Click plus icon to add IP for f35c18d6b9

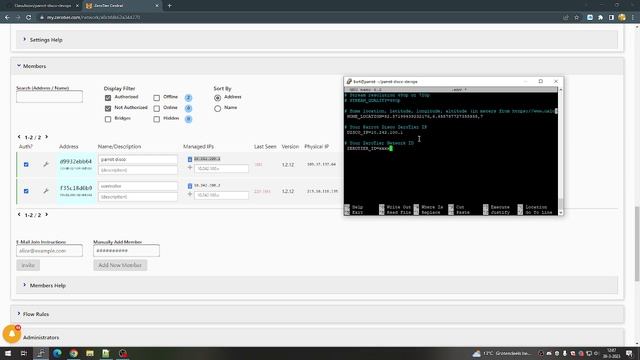coord(190,195)
